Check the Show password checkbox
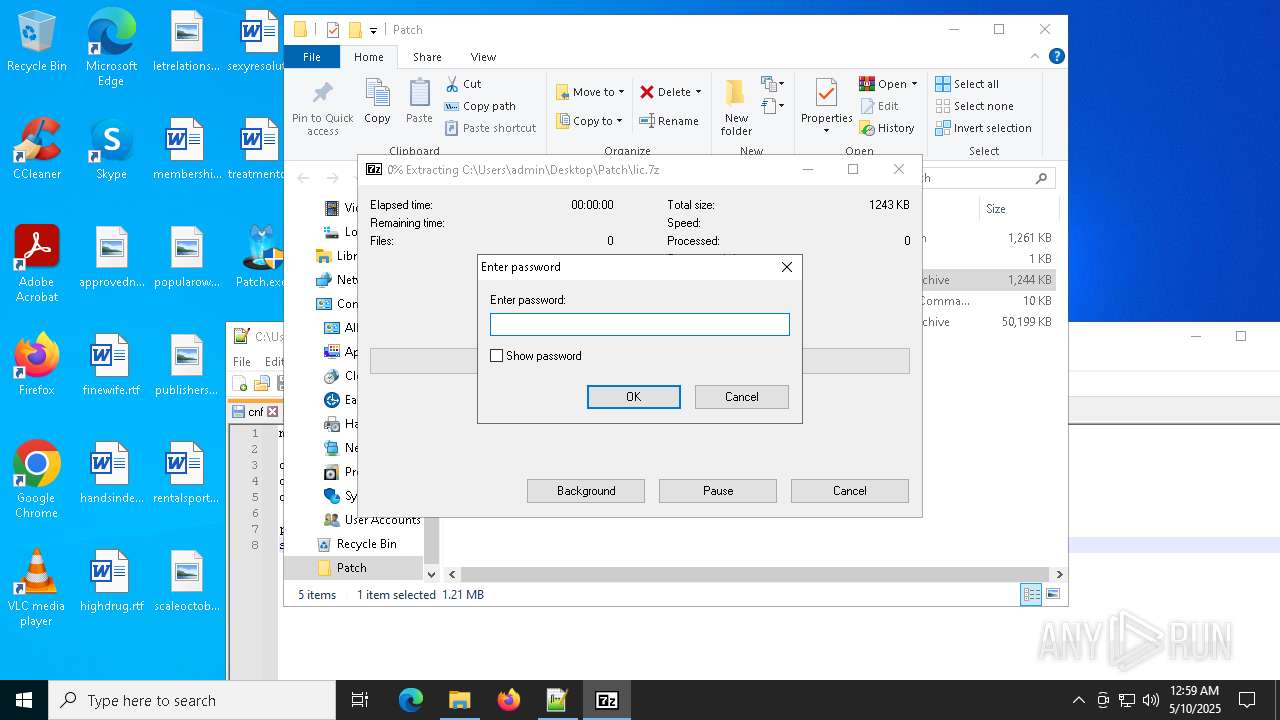 497,356
